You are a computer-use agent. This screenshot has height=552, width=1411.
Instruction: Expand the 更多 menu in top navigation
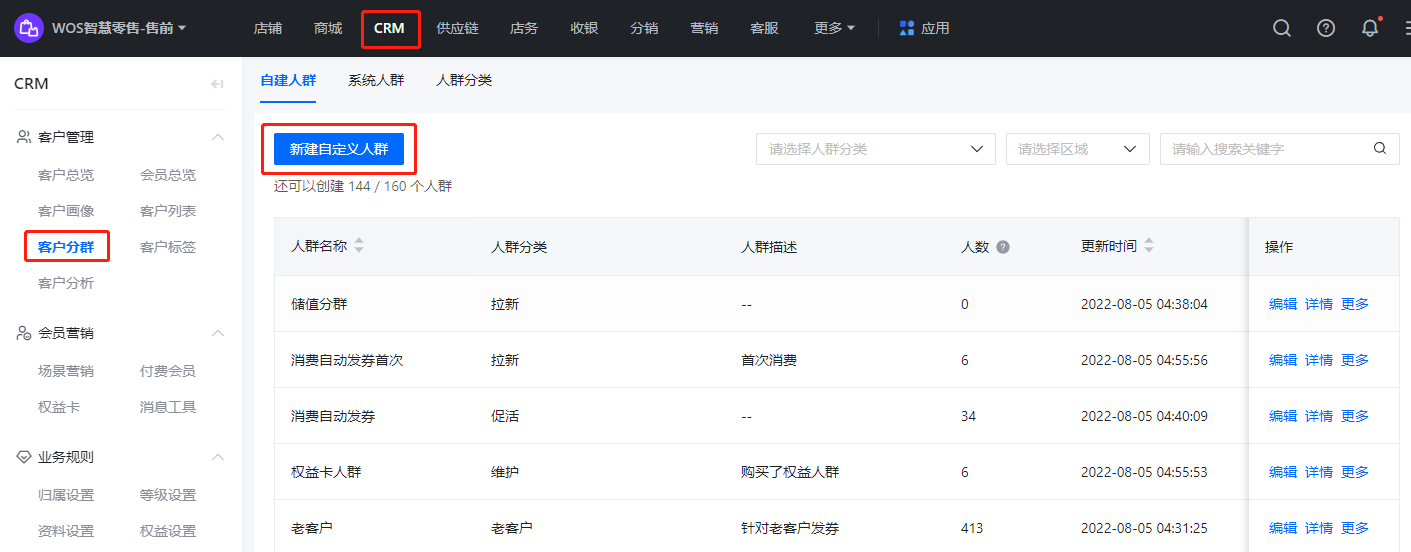pyautogui.click(x=834, y=28)
